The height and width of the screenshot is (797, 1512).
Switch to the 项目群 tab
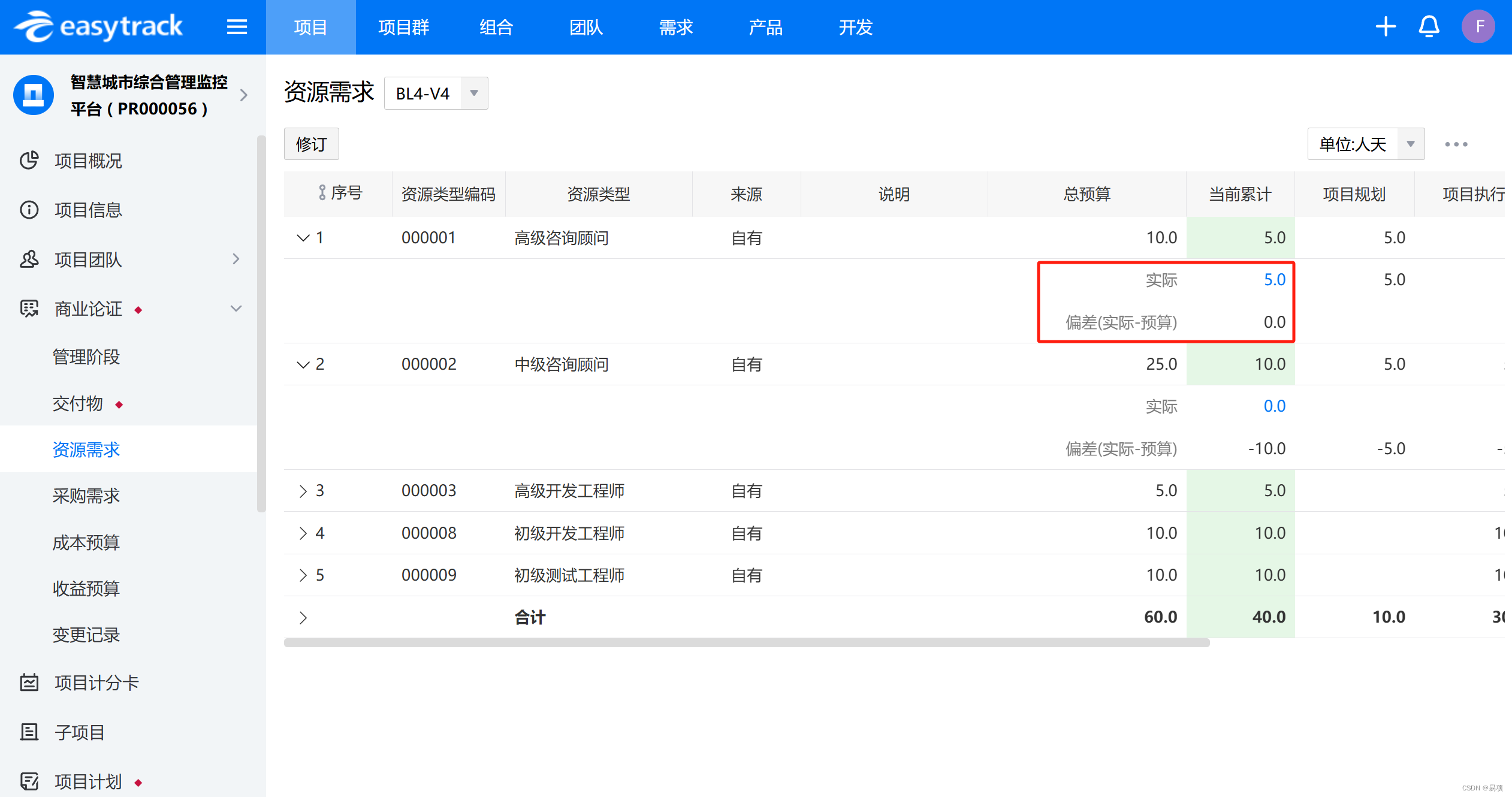(x=403, y=27)
